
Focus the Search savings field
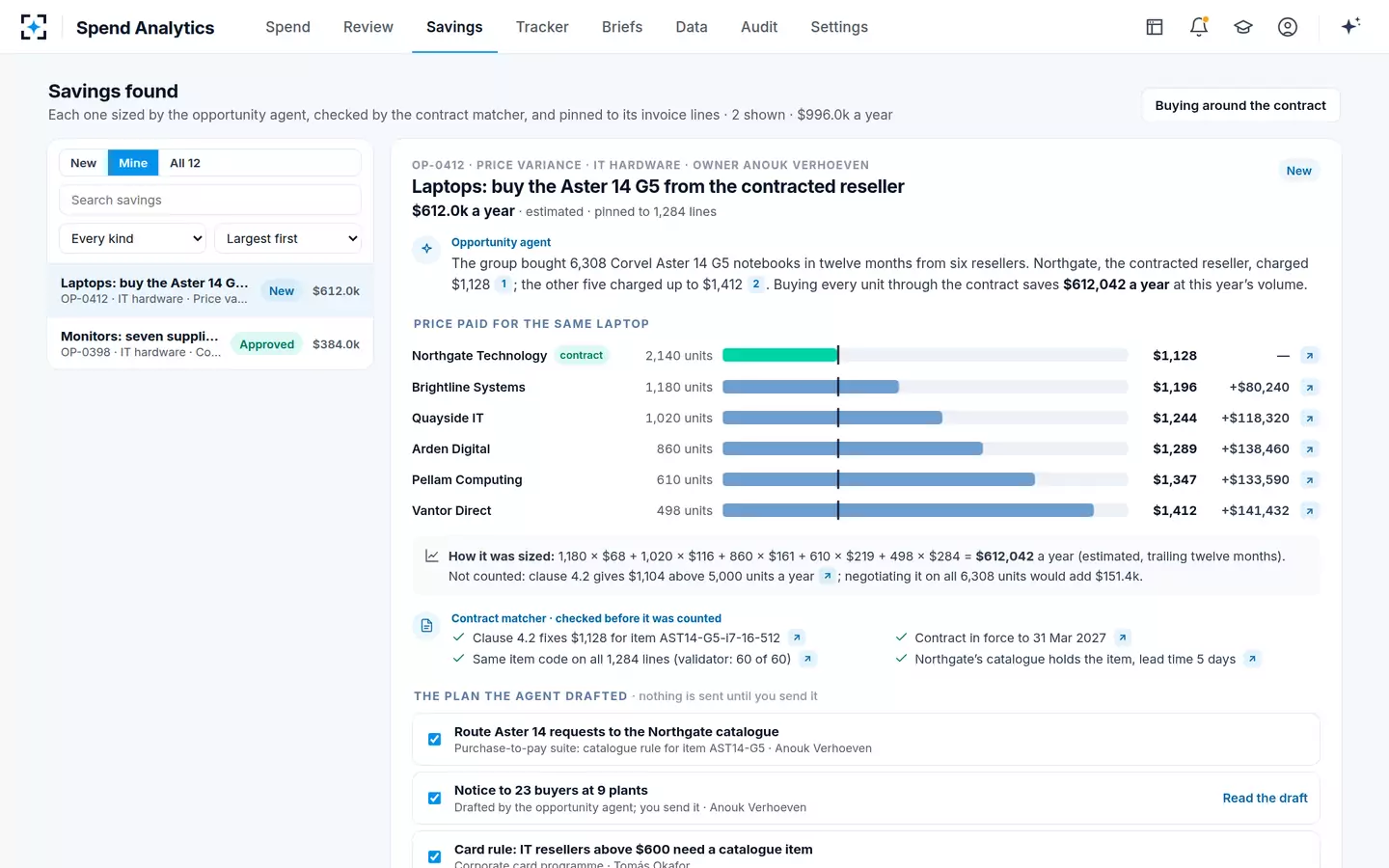pos(210,200)
